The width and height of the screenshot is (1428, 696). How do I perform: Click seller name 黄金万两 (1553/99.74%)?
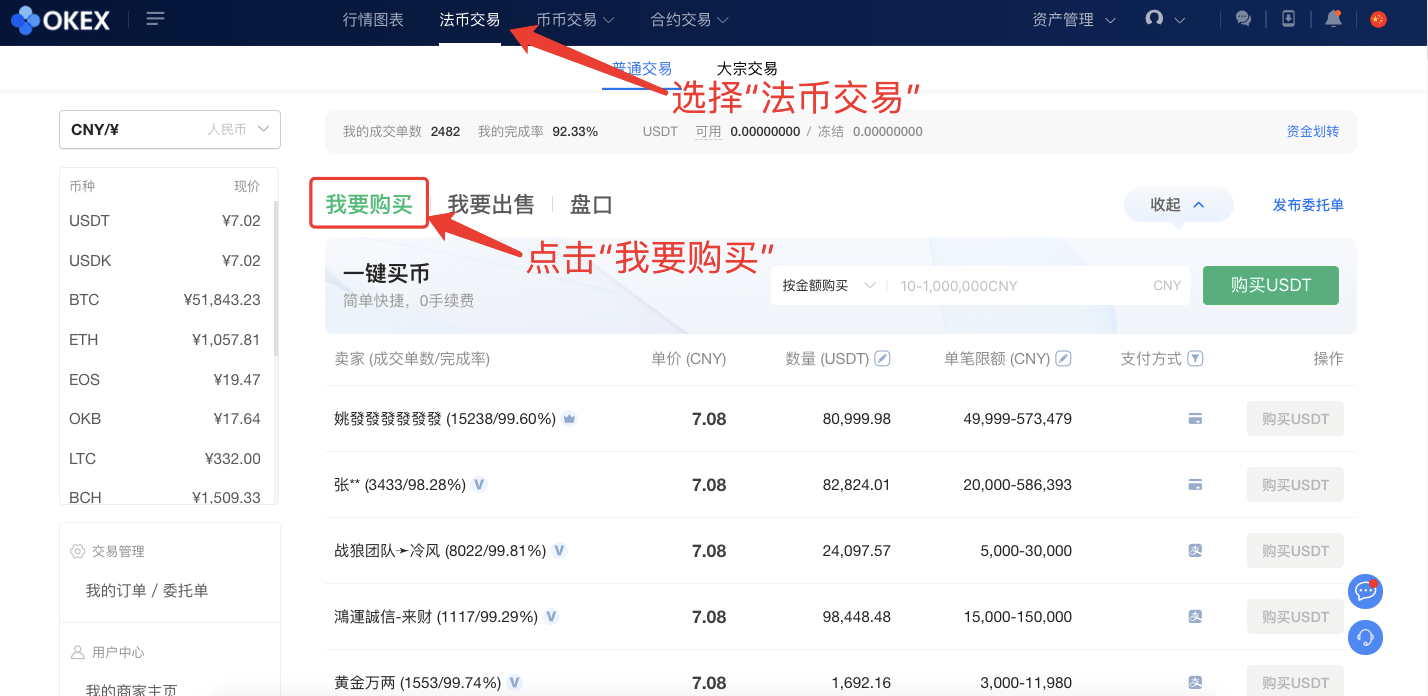(x=418, y=683)
